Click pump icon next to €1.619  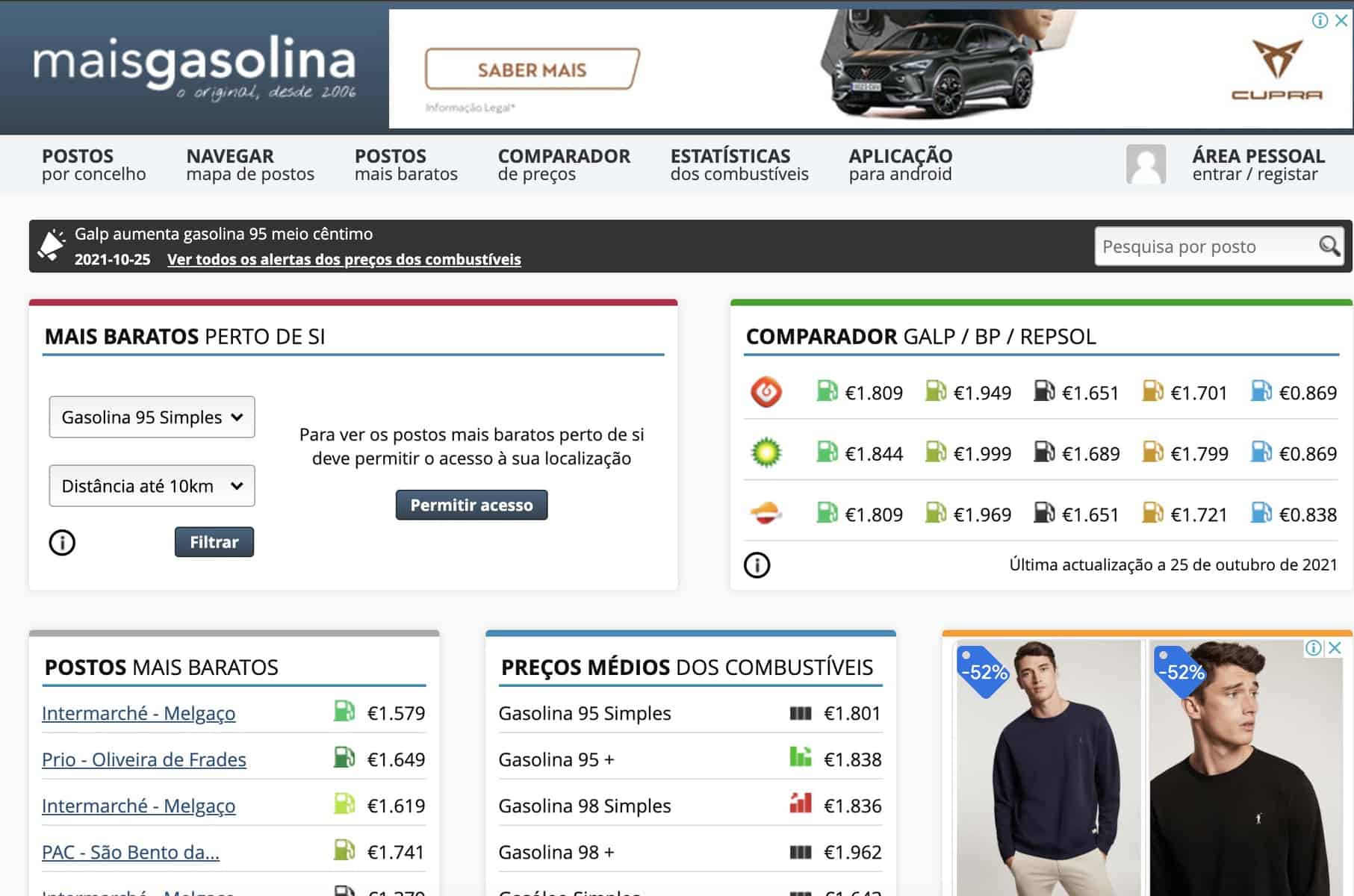(344, 803)
